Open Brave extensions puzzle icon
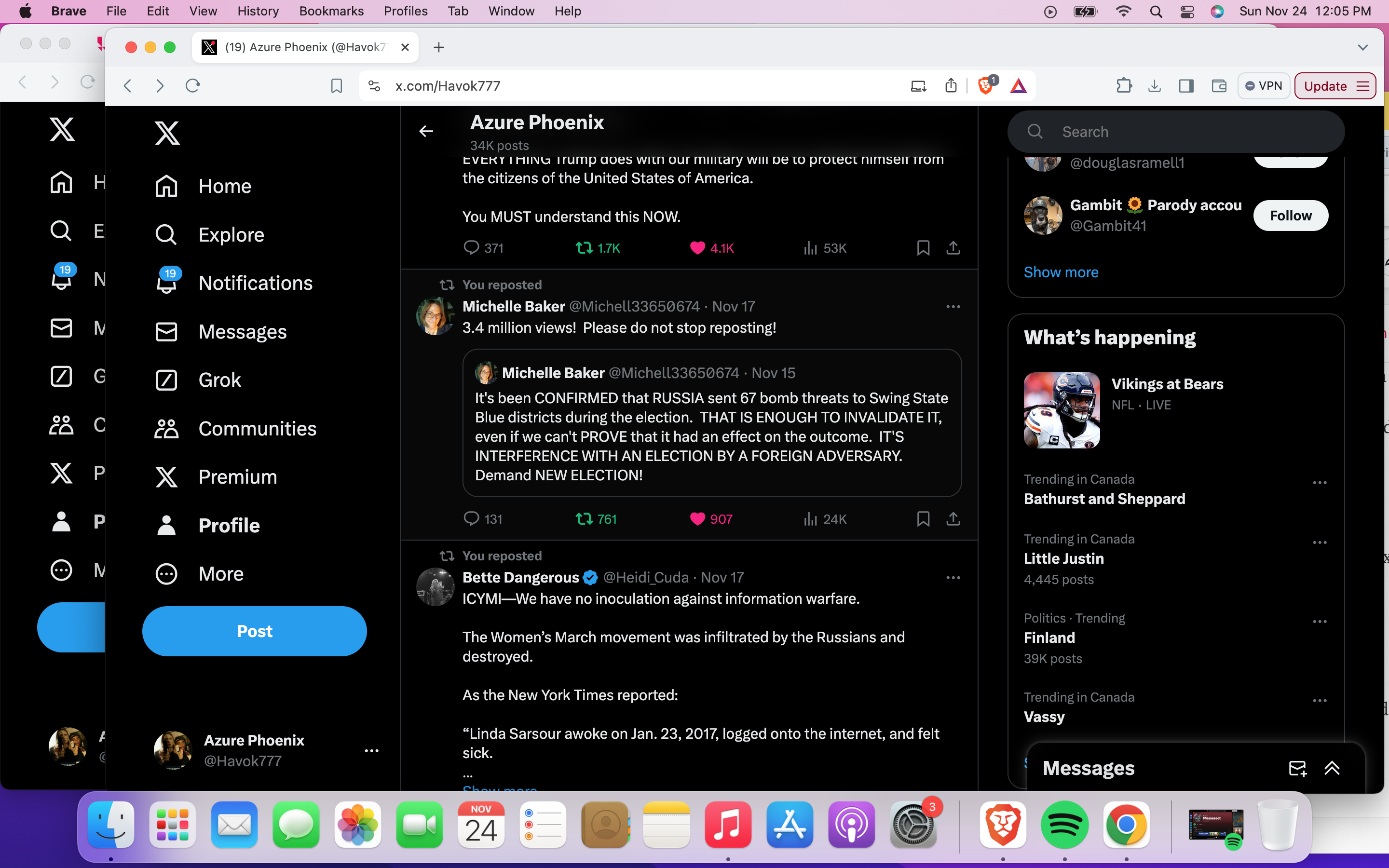The image size is (1389, 868). (x=1124, y=86)
